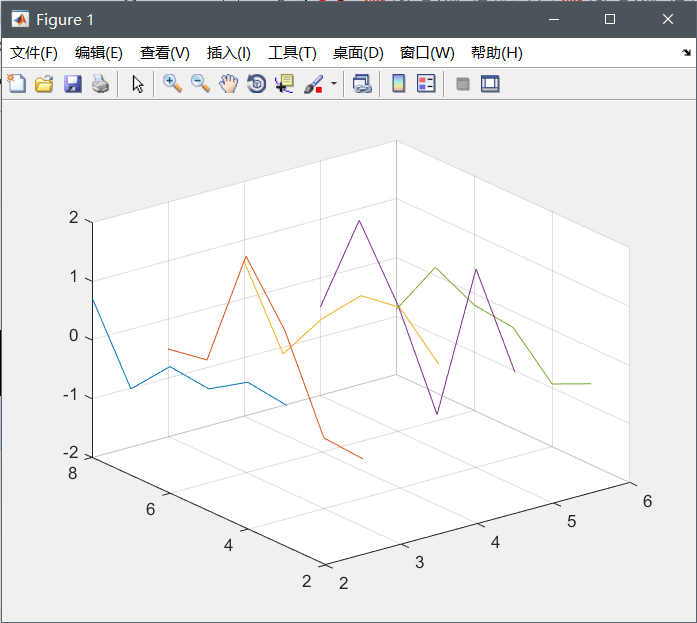Open the 窗口(W) menu

427,53
